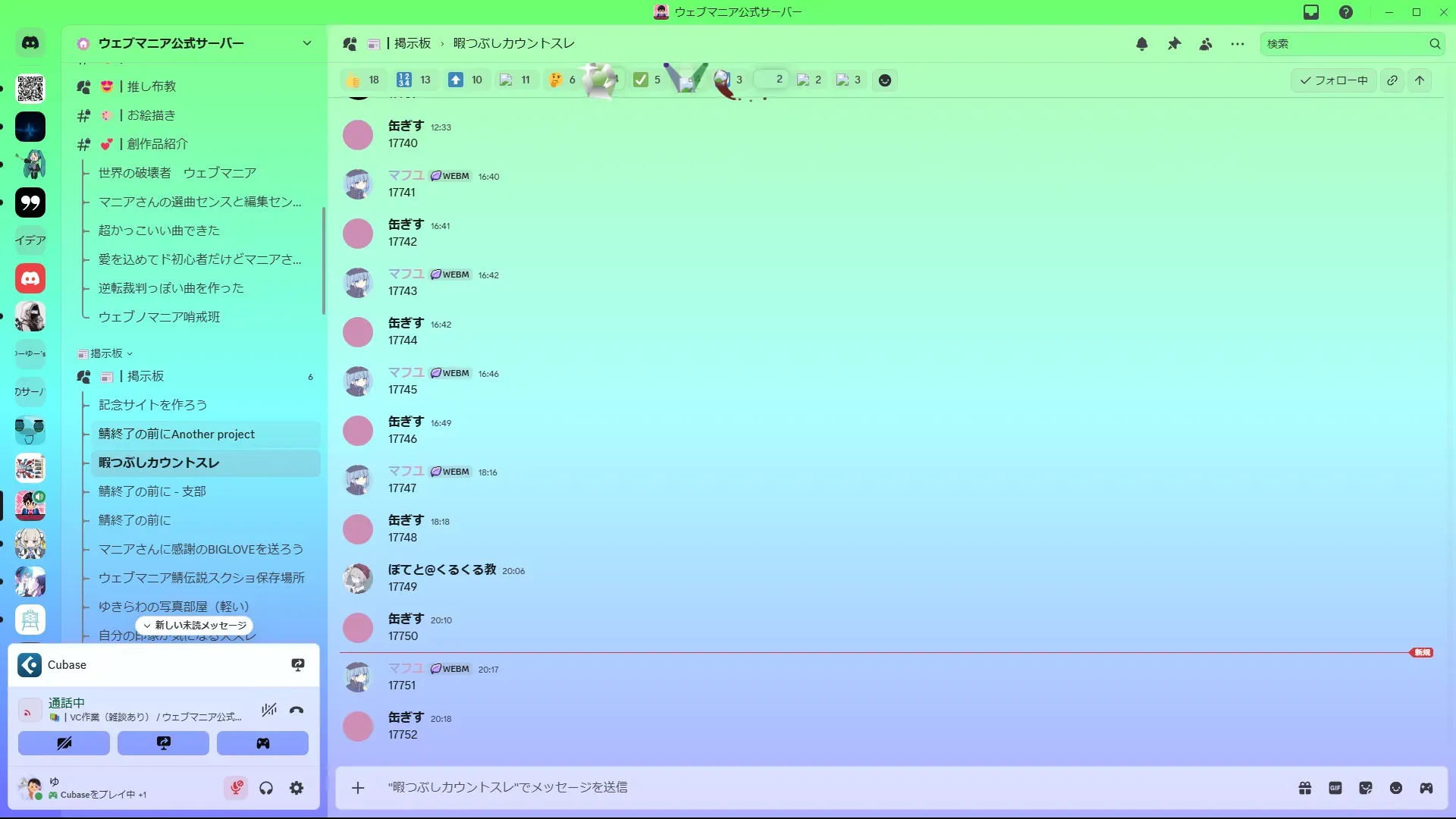Toggle headphone deafen button

(266, 789)
